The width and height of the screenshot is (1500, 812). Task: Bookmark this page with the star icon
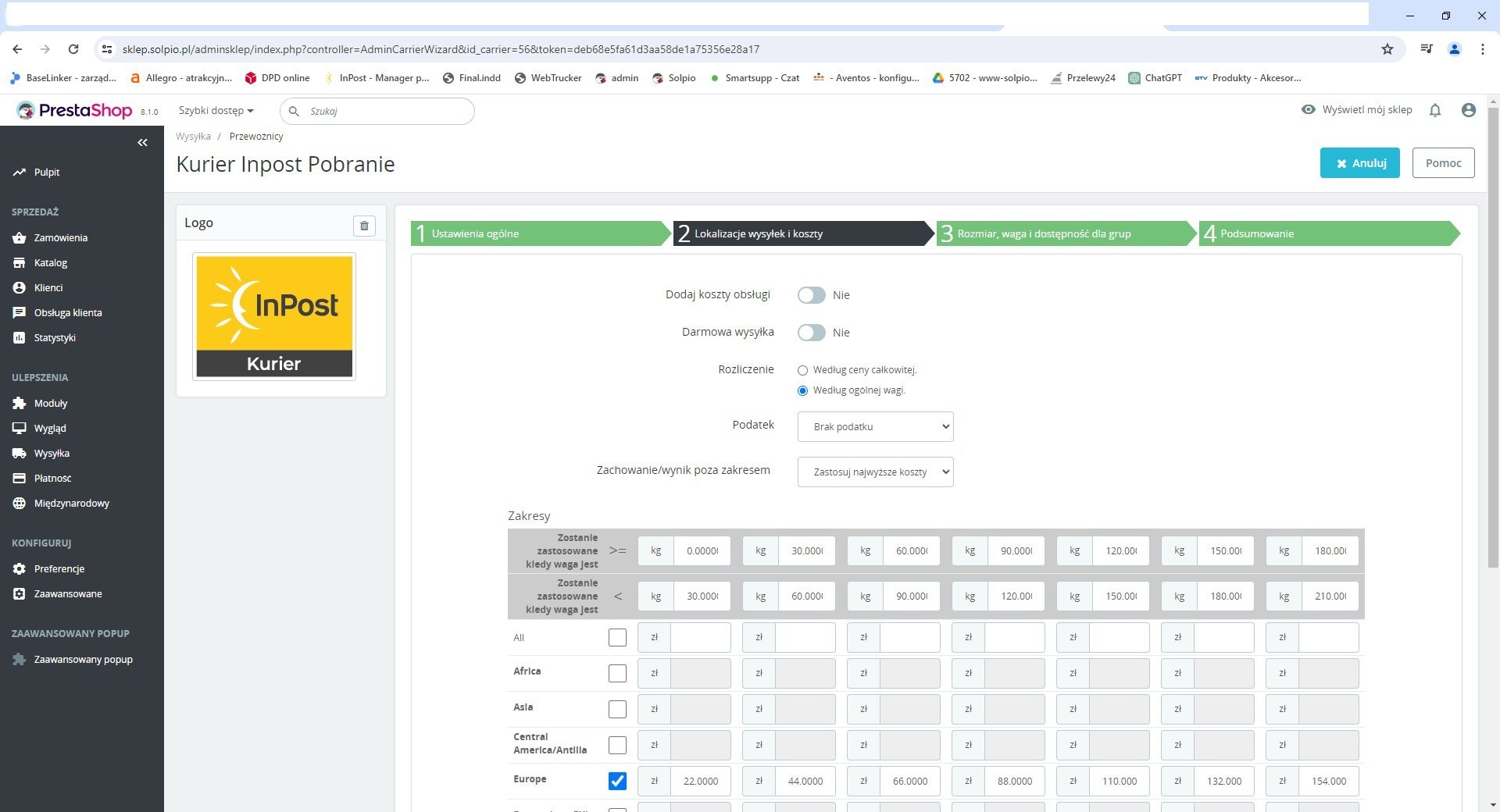click(x=1387, y=49)
